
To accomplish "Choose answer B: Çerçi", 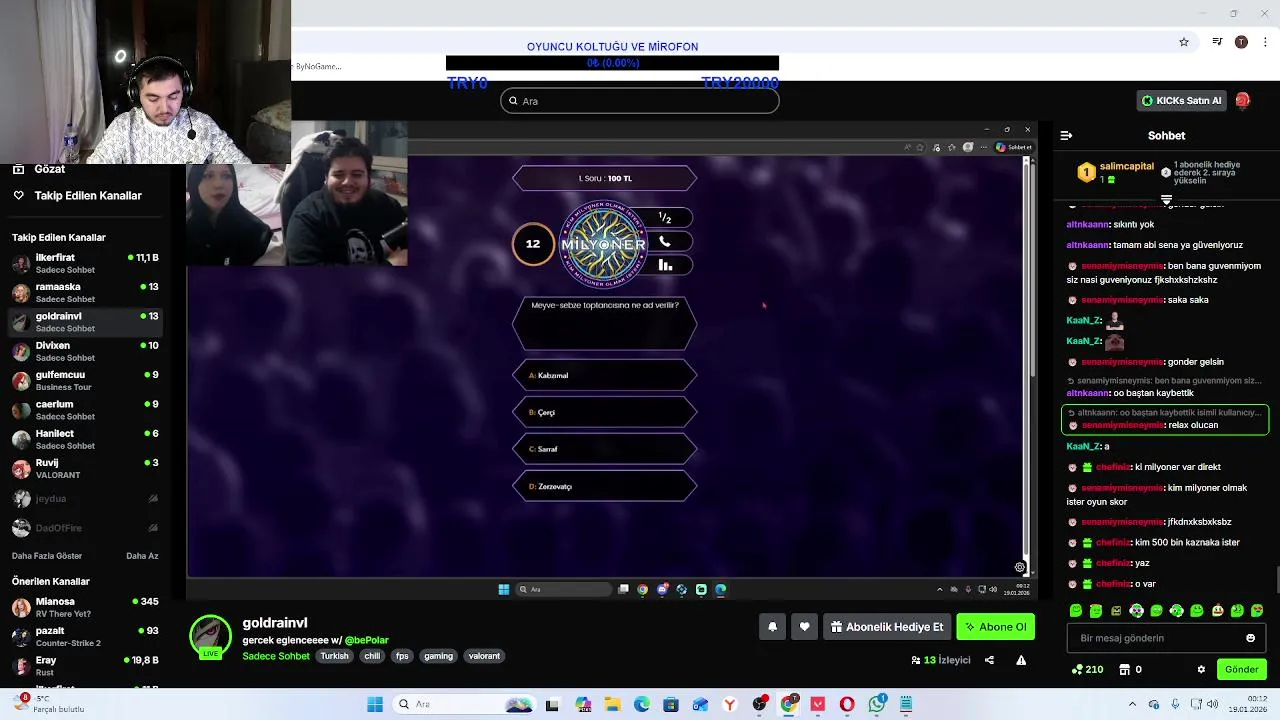I will pos(605,412).
